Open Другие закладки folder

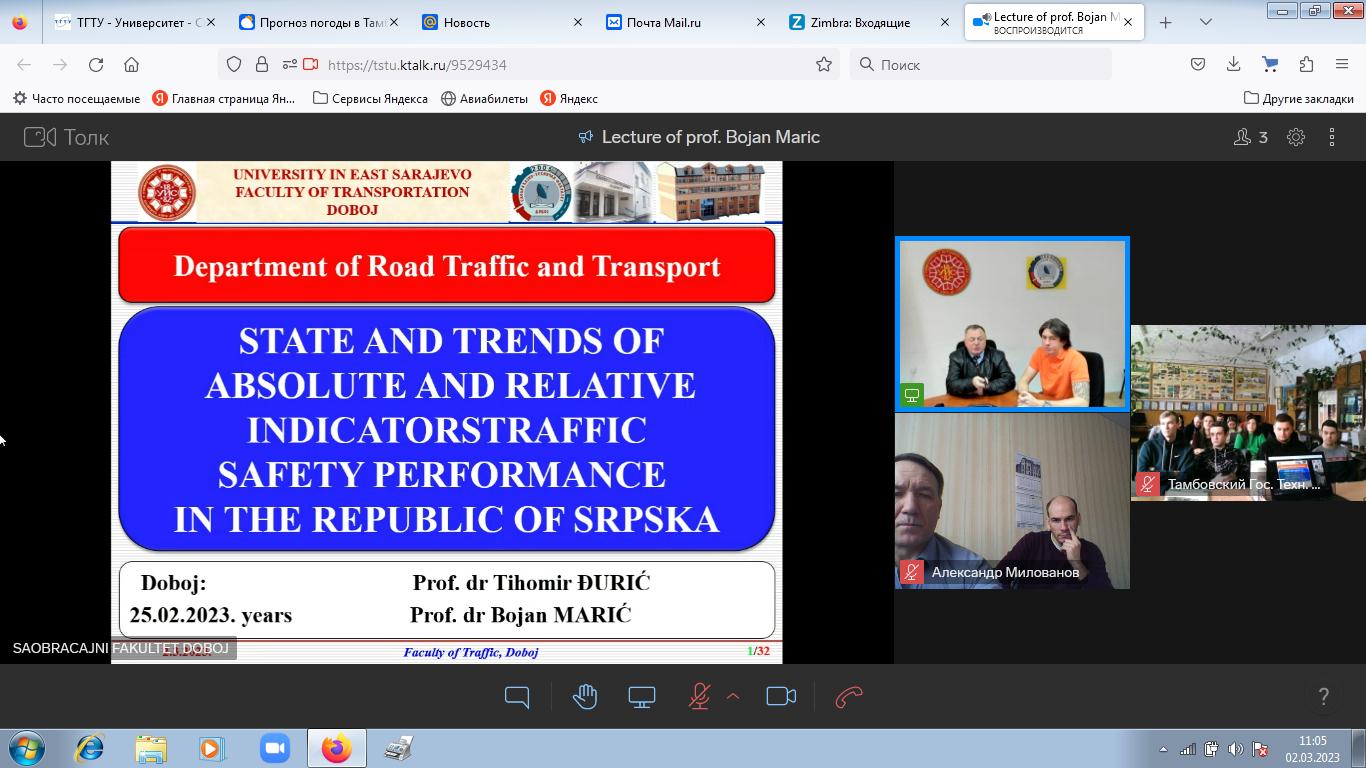[x=1298, y=98]
